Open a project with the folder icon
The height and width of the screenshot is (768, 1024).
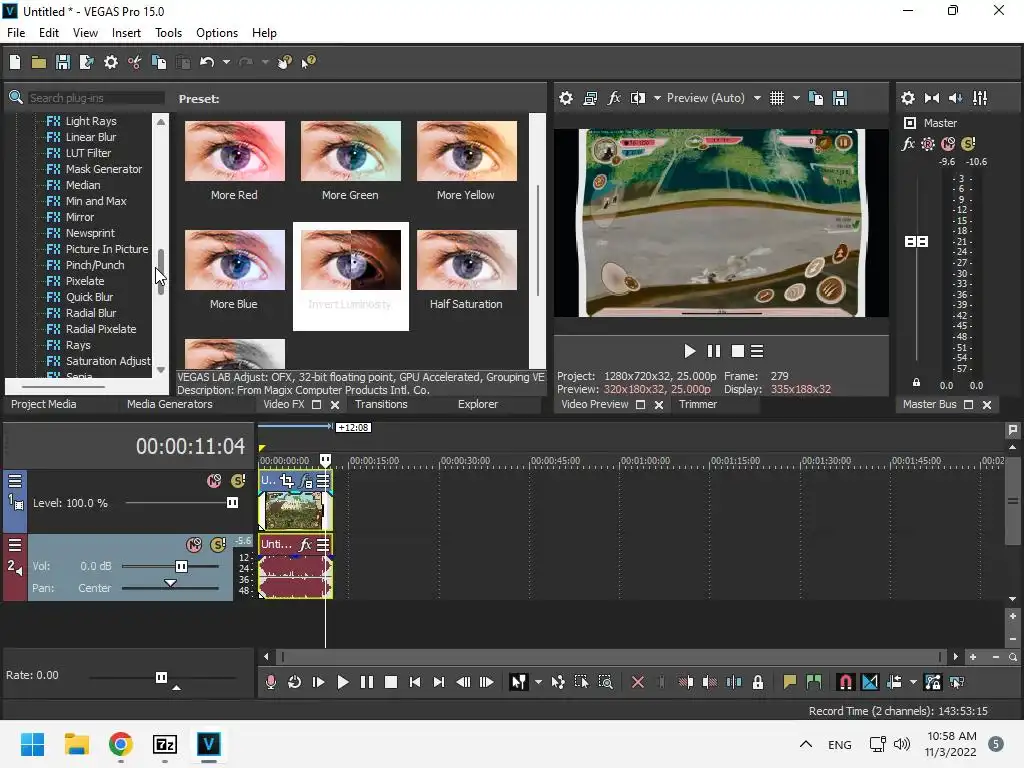(39, 62)
